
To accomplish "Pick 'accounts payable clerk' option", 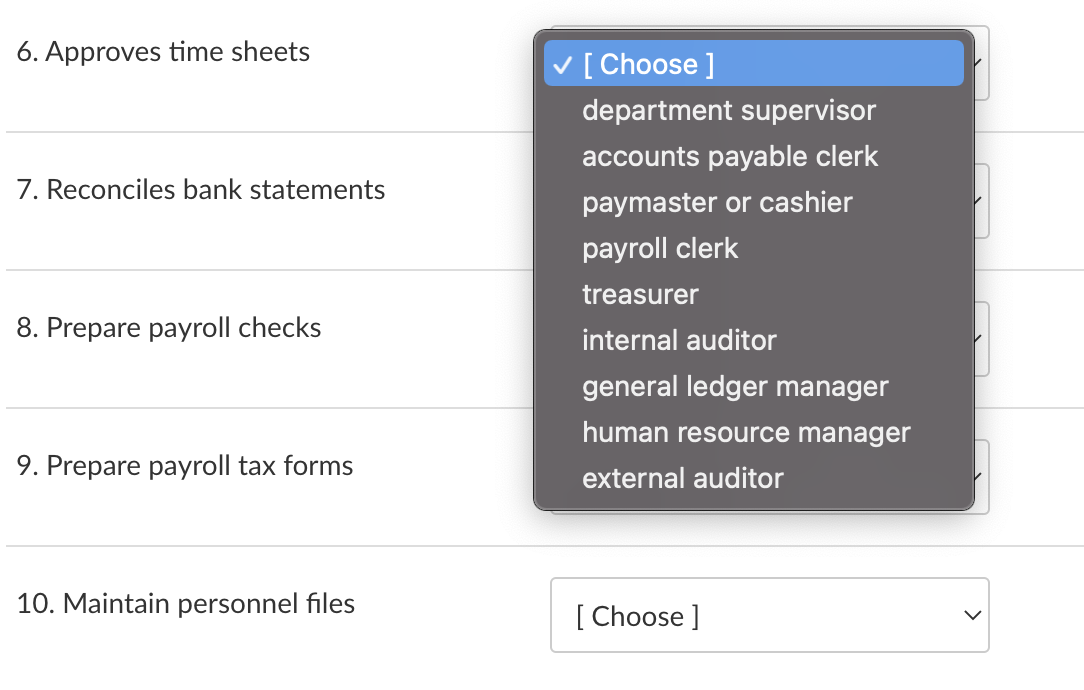I will [730, 156].
